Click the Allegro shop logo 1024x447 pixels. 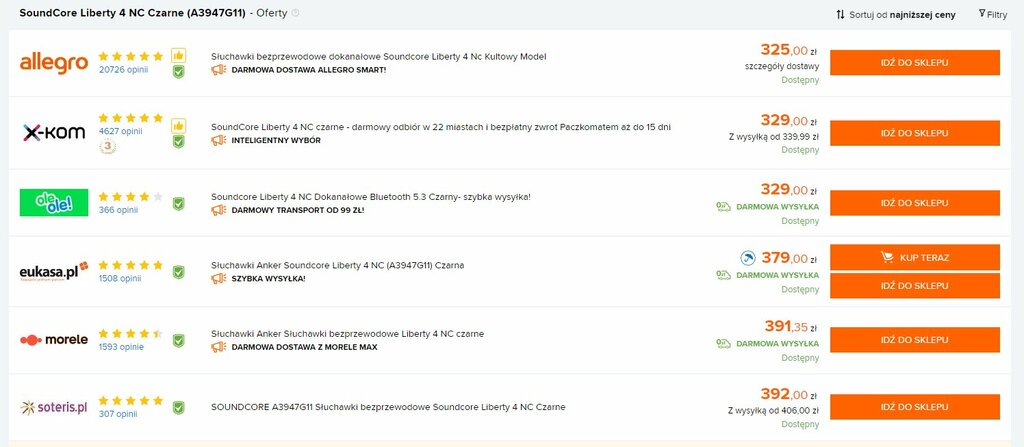(x=54, y=63)
